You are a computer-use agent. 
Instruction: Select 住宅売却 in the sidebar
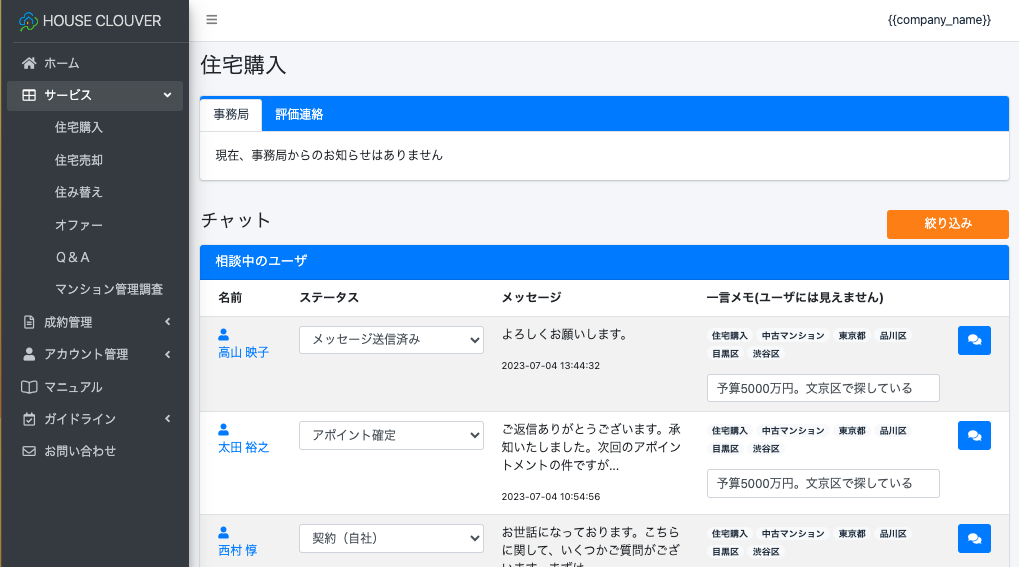point(79,160)
